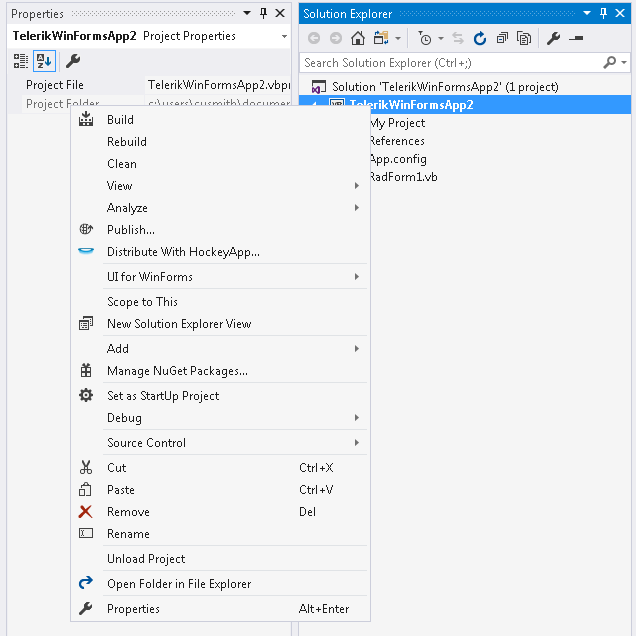Toggle auto-hide pin on Solution Explorer
Viewport: 636px width, 636px height.
(604, 13)
